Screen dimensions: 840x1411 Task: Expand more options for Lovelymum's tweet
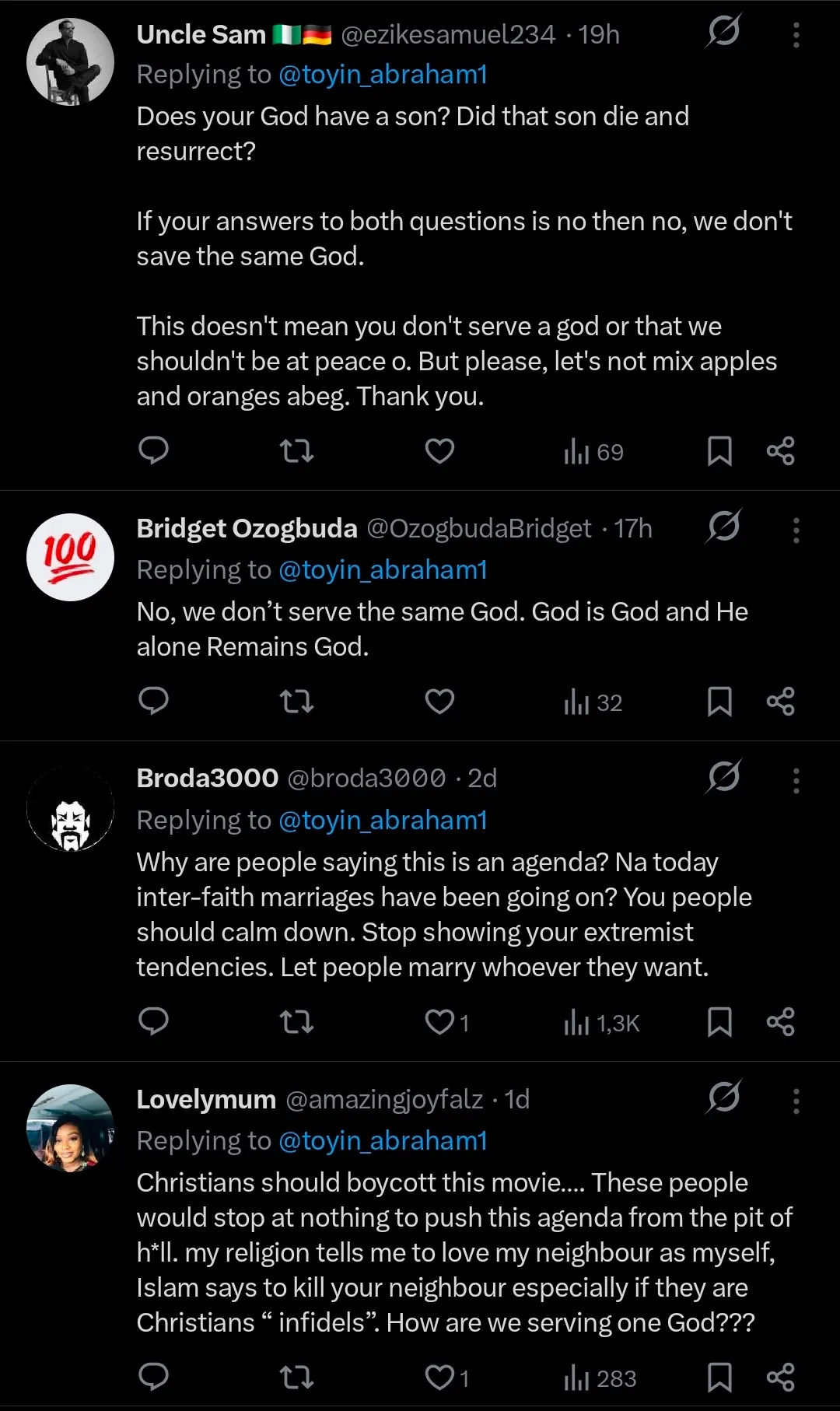(x=796, y=1101)
